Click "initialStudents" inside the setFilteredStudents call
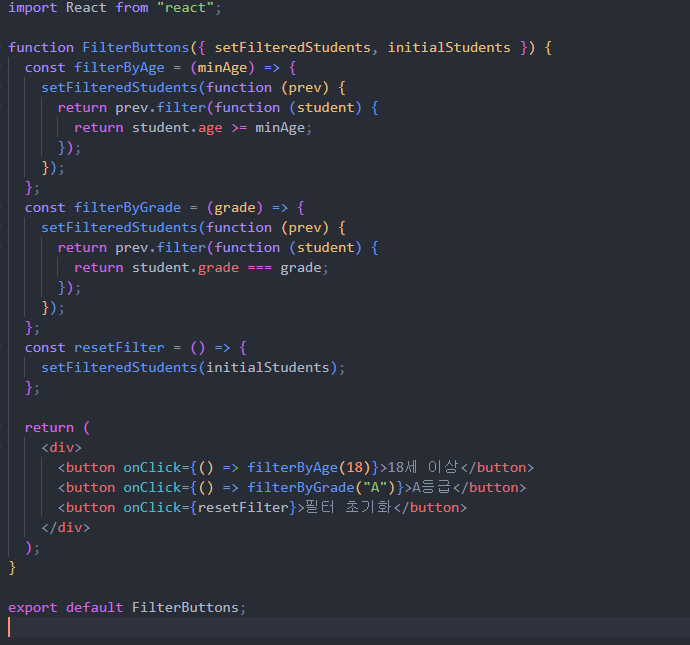690x645 pixels. (x=268, y=367)
